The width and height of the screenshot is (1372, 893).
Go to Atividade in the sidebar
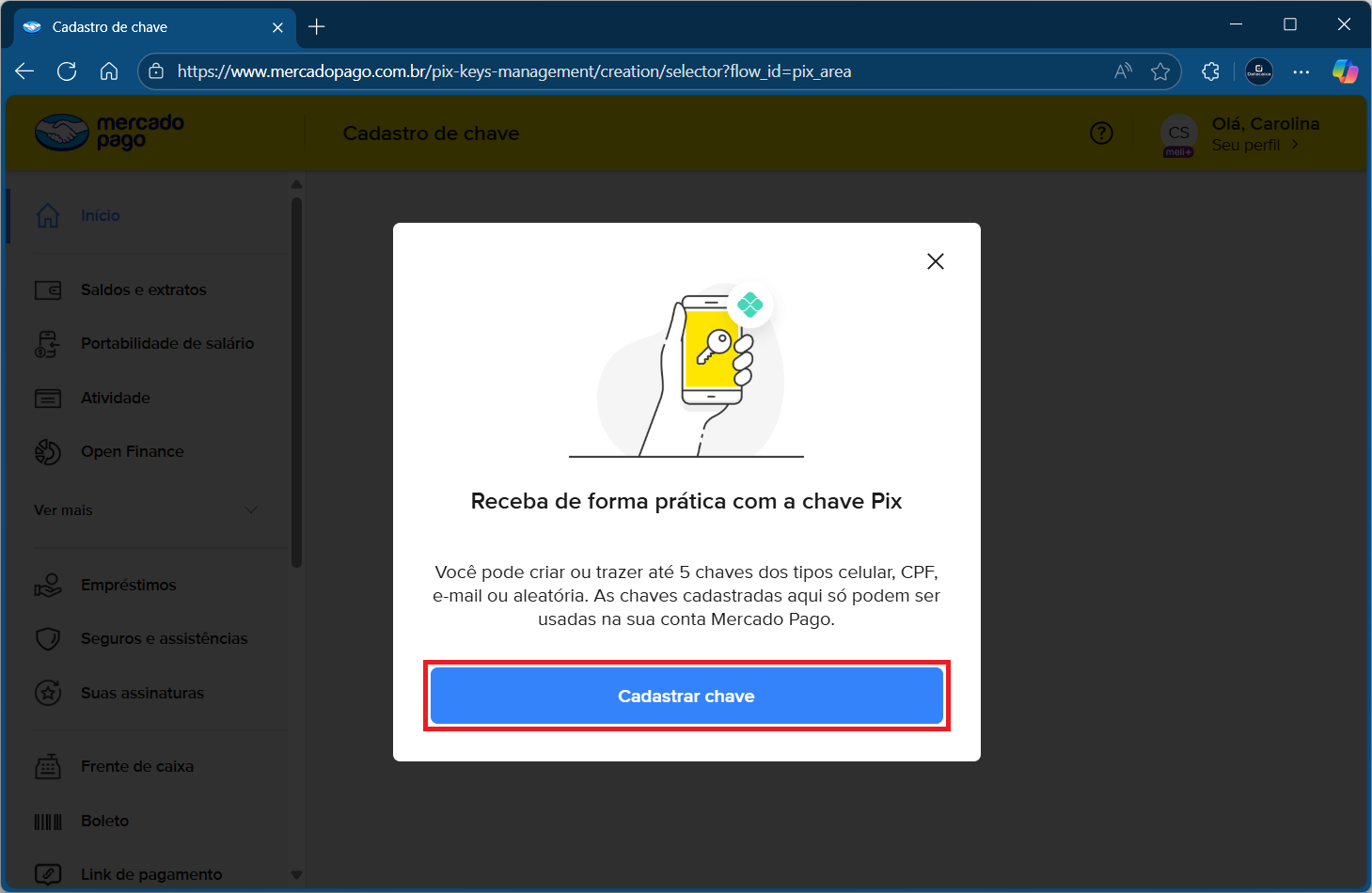click(x=115, y=398)
